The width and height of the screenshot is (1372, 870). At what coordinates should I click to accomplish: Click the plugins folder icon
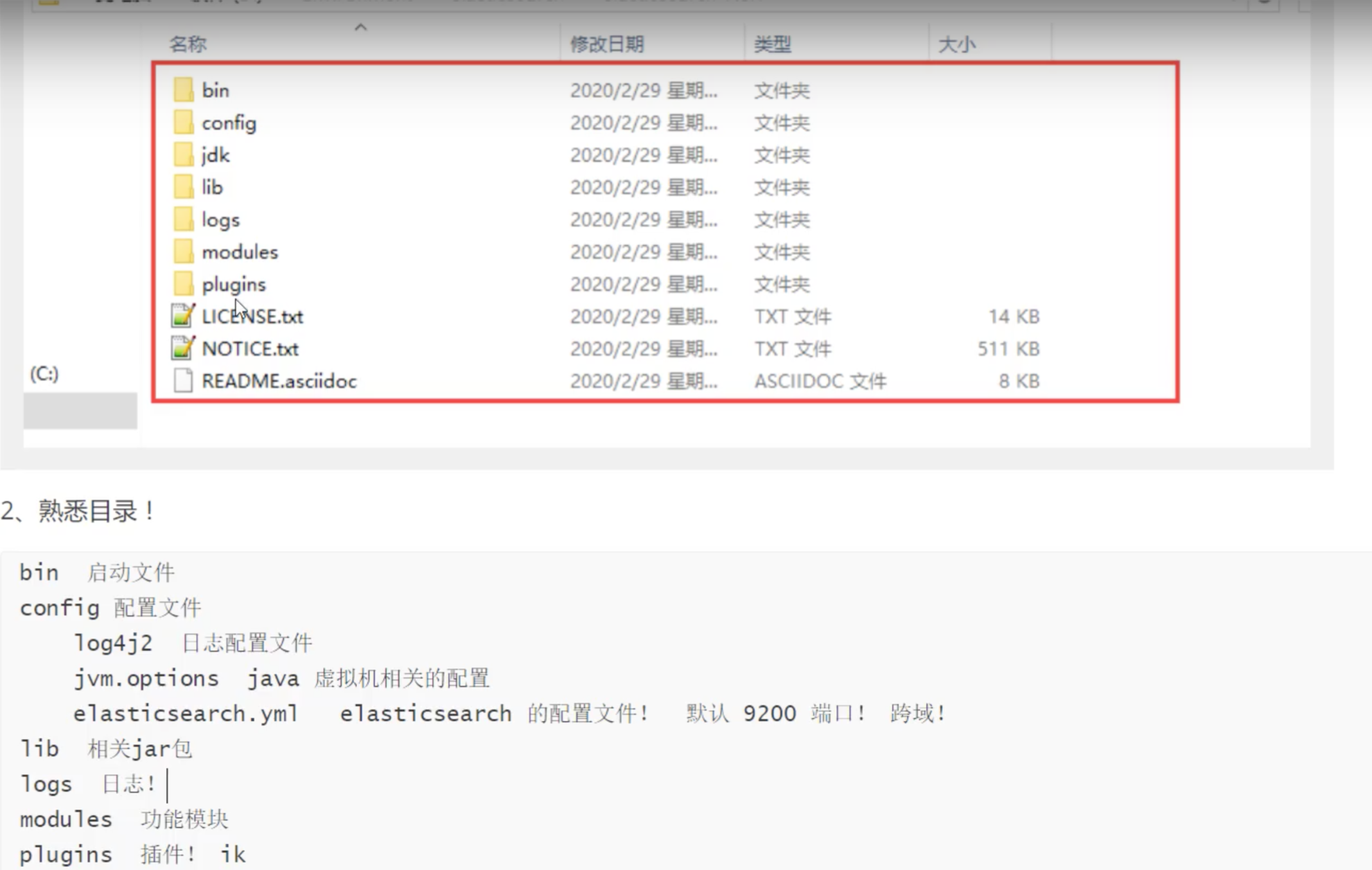183,284
